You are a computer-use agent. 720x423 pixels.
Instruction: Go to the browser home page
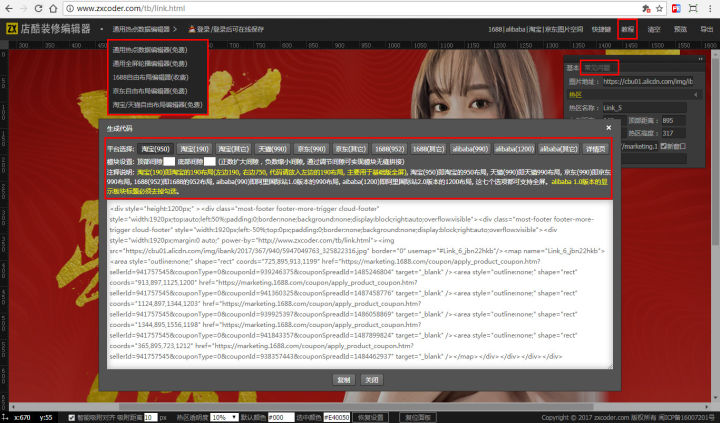pyautogui.click(x=53, y=8)
